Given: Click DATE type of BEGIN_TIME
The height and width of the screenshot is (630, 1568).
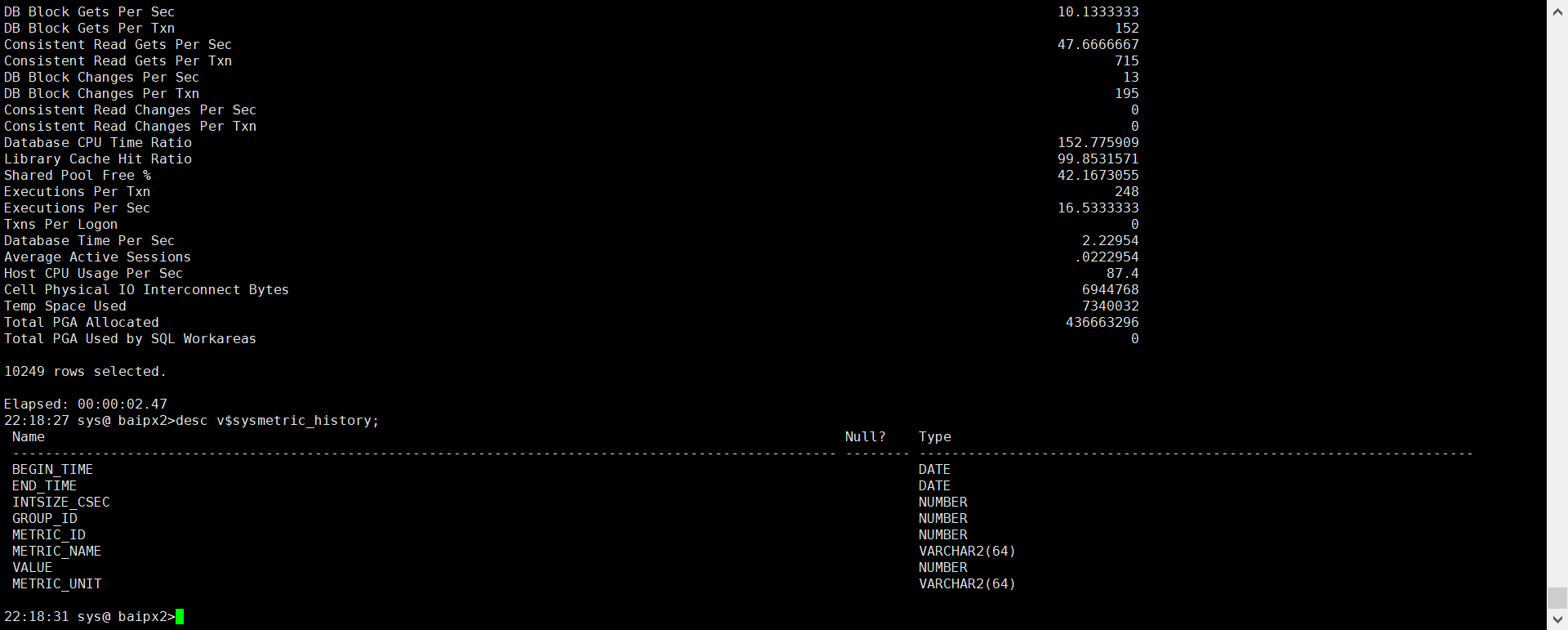Looking at the screenshot, I should [x=935, y=470].
